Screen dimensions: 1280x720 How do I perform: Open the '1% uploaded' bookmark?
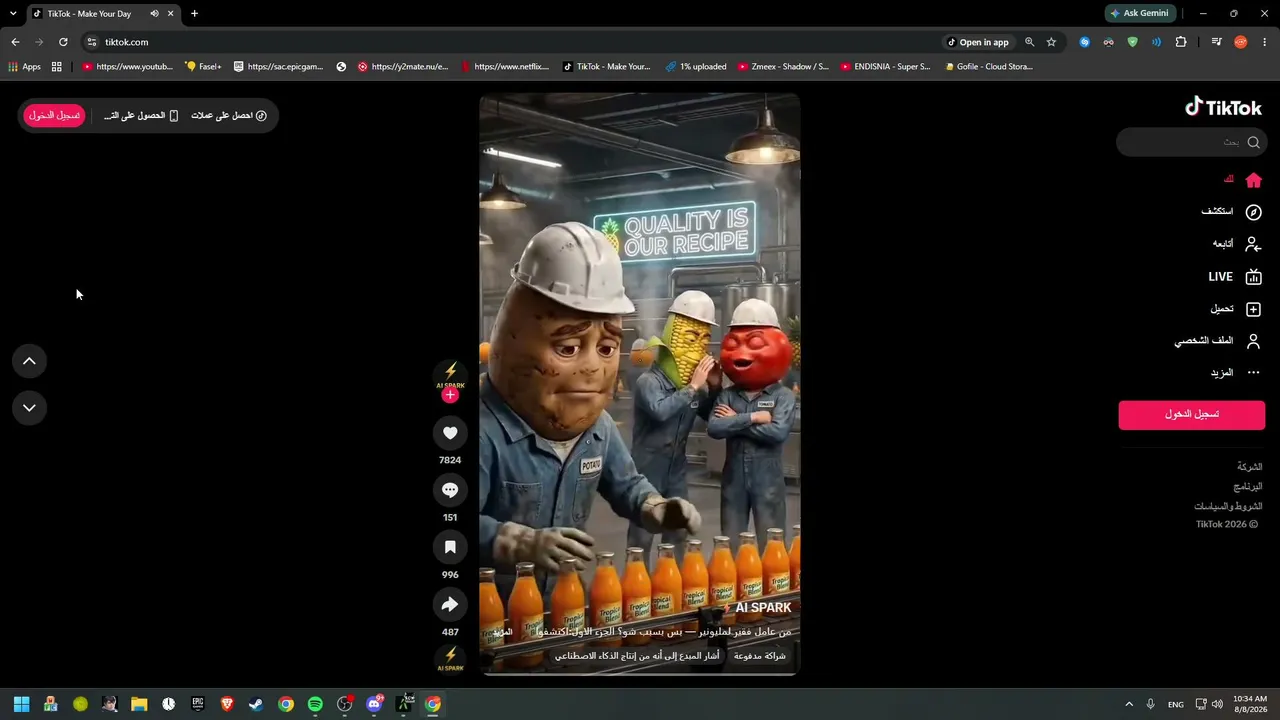696,67
